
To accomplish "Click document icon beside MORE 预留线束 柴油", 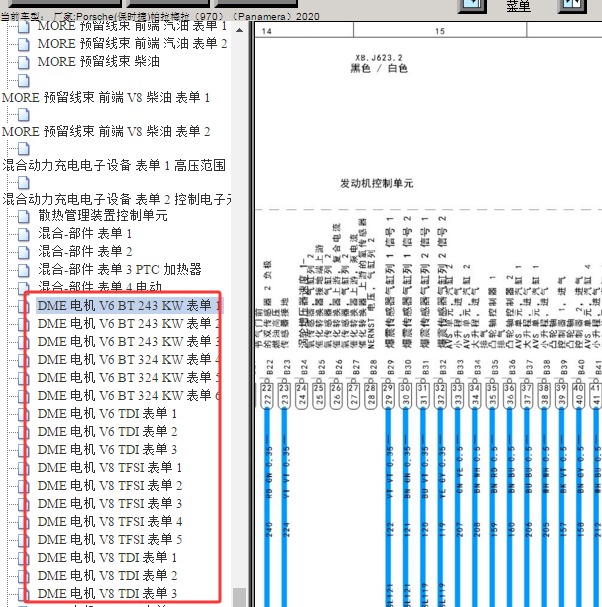I will pyautogui.click(x=24, y=62).
